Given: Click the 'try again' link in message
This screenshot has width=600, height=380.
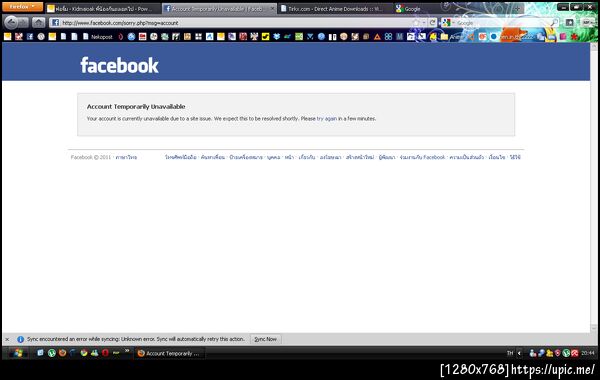Looking at the screenshot, I should (x=326, y=119).
